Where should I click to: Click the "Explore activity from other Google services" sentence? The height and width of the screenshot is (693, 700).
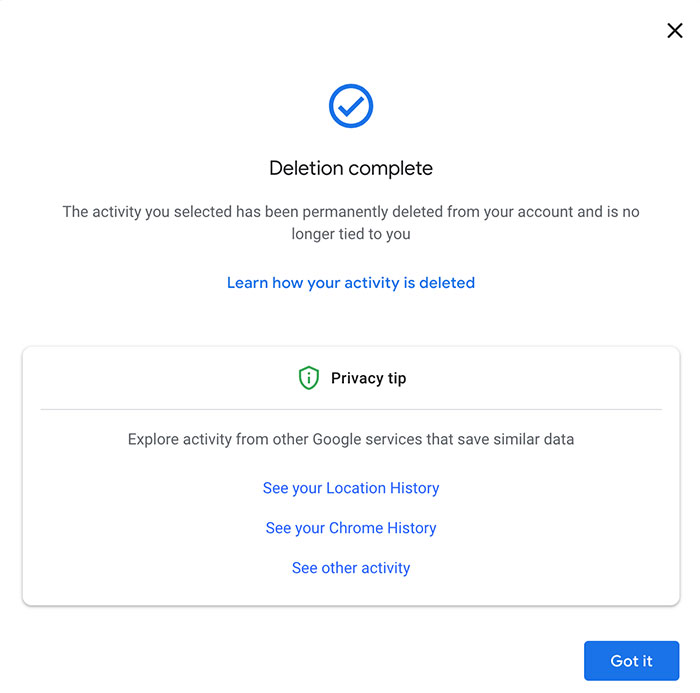351,439
